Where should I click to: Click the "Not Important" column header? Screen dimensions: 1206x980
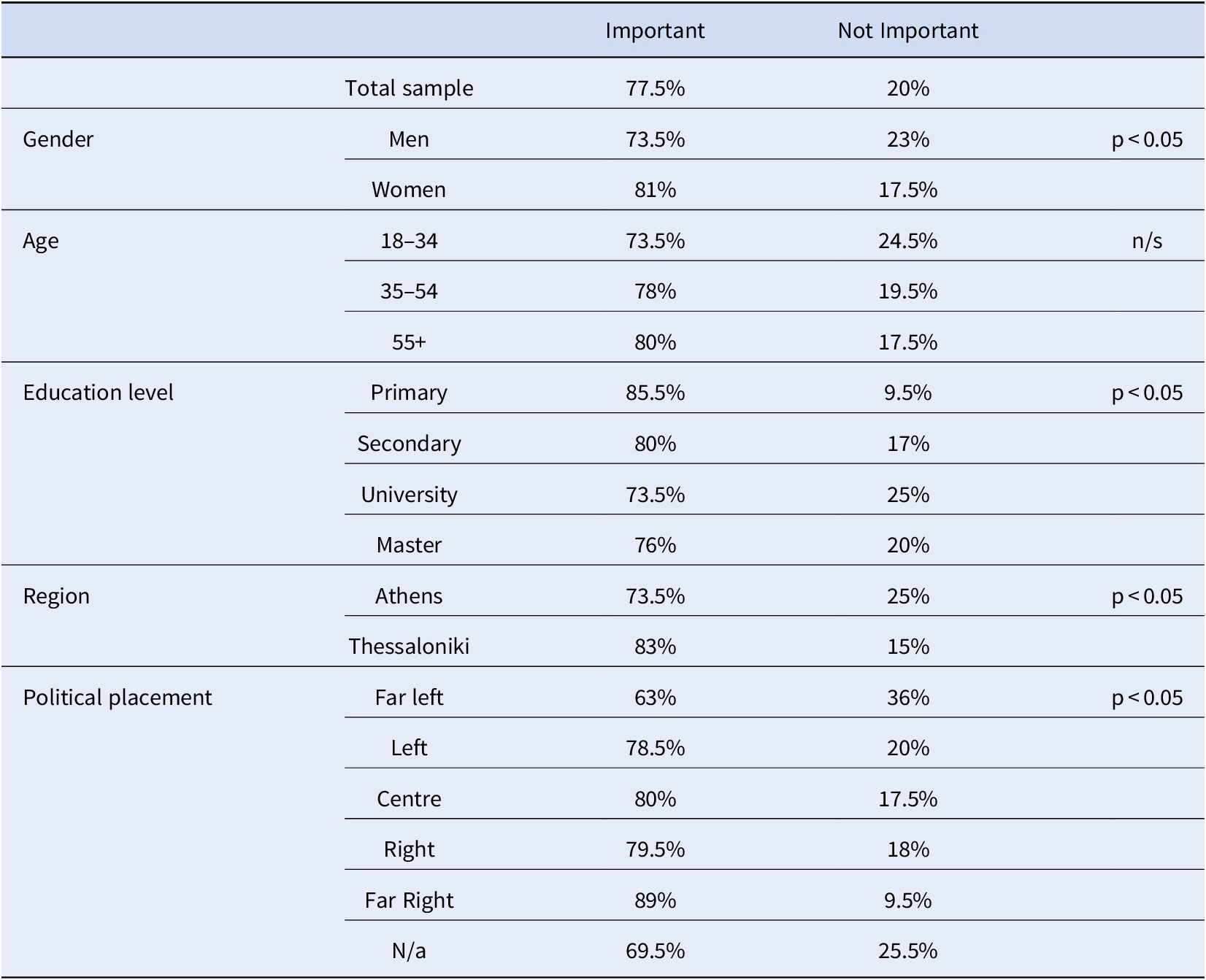tap(907, 31)
